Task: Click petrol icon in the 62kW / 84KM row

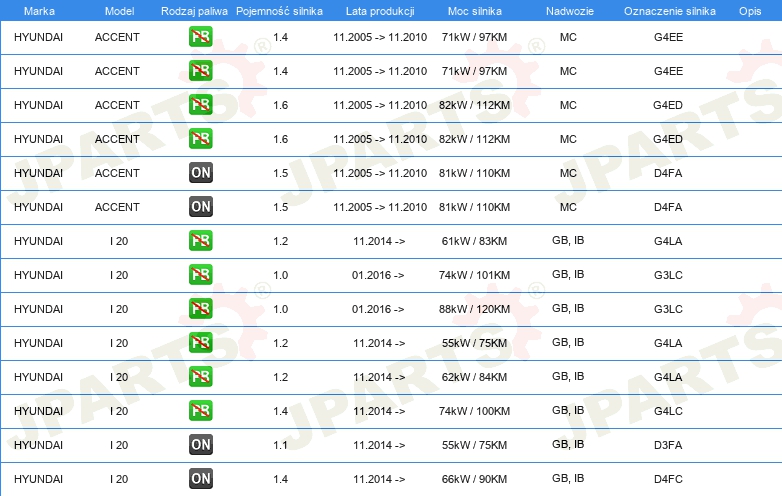Action: click(x=200, y=377)
